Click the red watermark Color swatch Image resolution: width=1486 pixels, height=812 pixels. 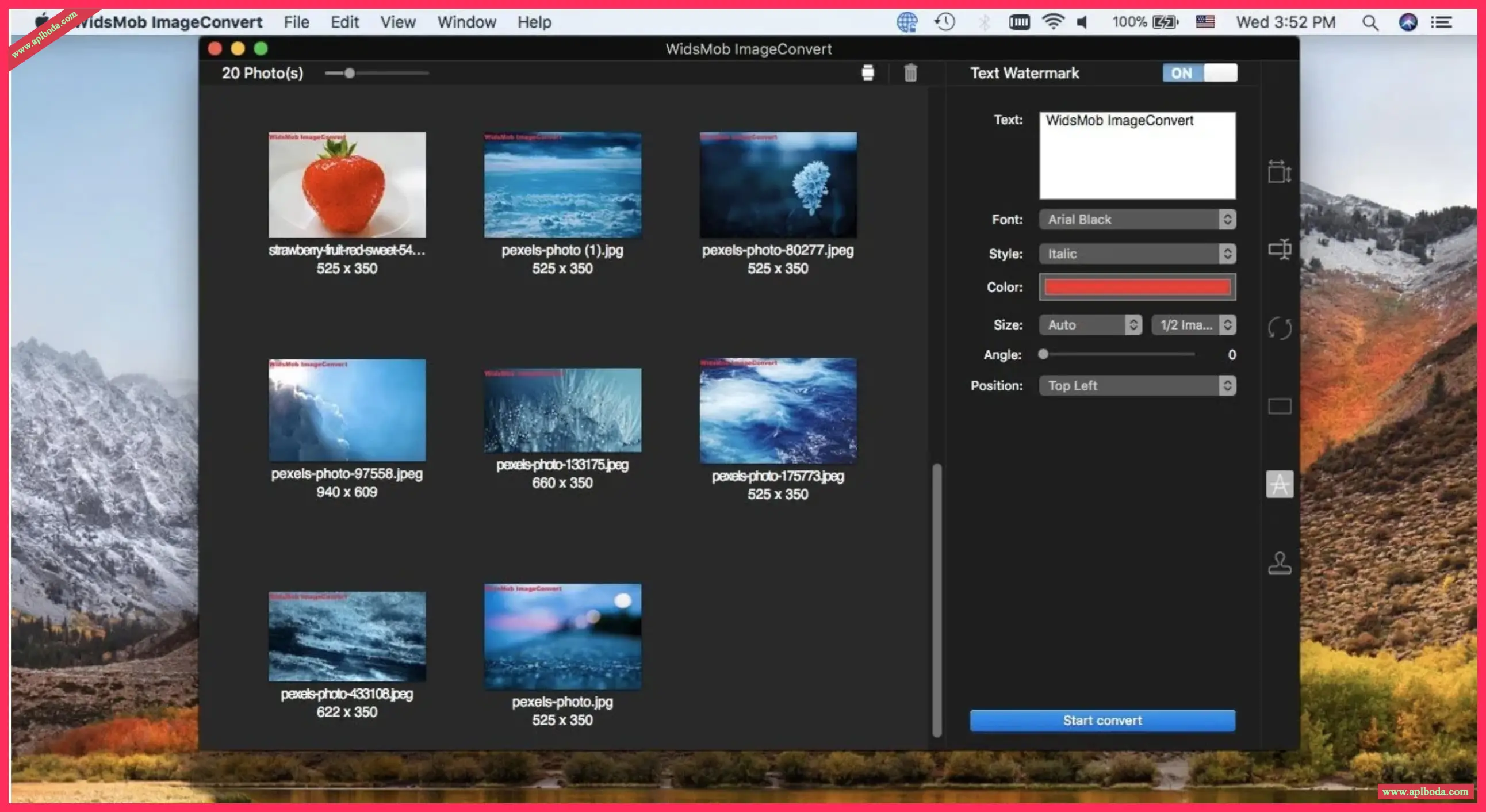coord(1137,287)
